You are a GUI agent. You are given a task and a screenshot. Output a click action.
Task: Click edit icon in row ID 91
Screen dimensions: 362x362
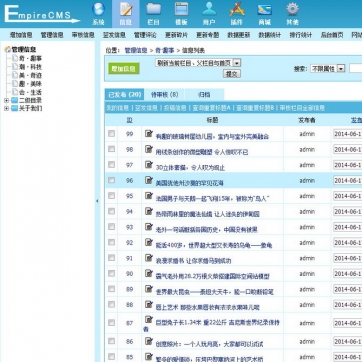(x=149, y=258)
